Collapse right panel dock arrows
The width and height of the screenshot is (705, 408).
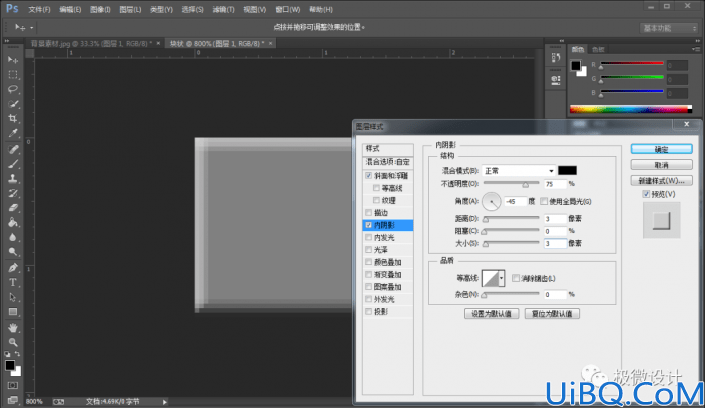click(696, 40)
